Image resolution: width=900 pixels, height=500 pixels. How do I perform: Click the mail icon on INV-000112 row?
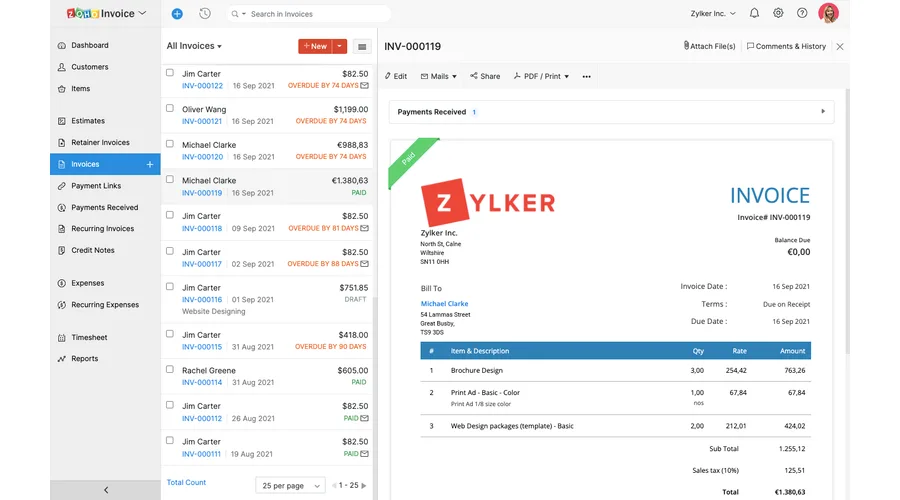point(364,418)
